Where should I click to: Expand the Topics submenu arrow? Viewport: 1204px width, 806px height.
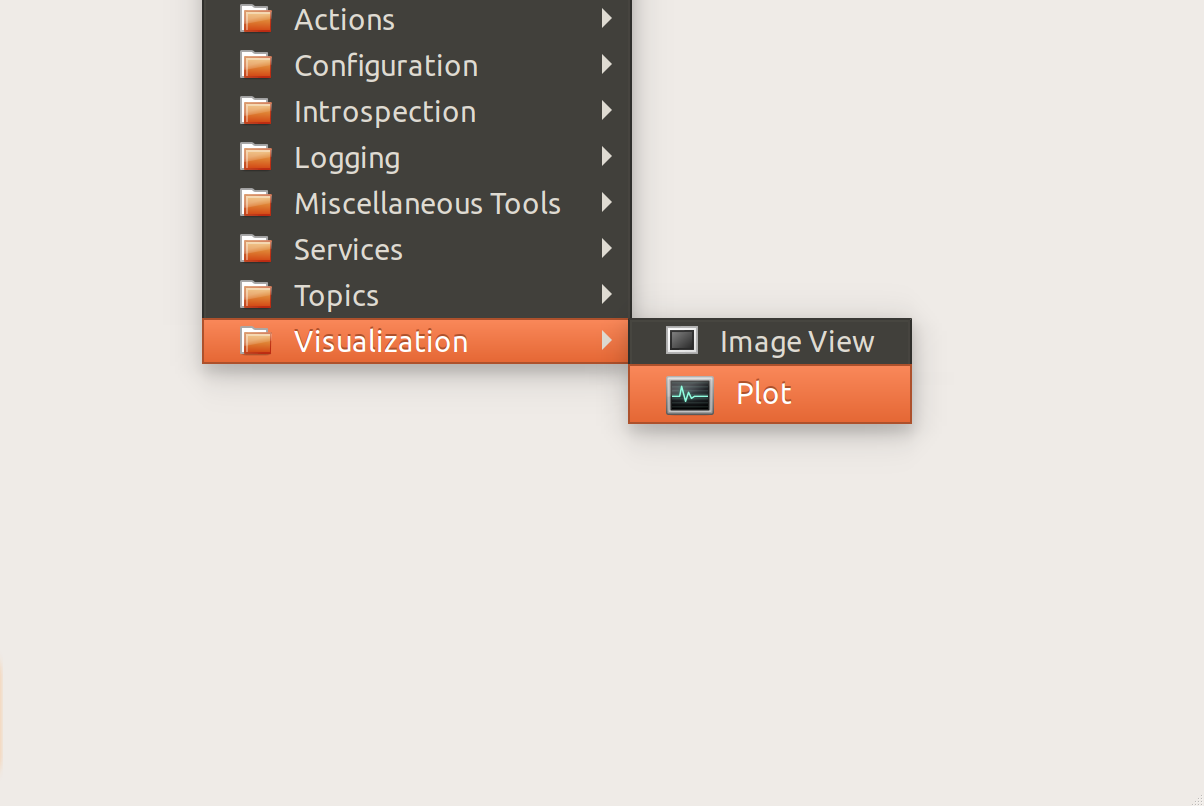(x=608, y=294)
